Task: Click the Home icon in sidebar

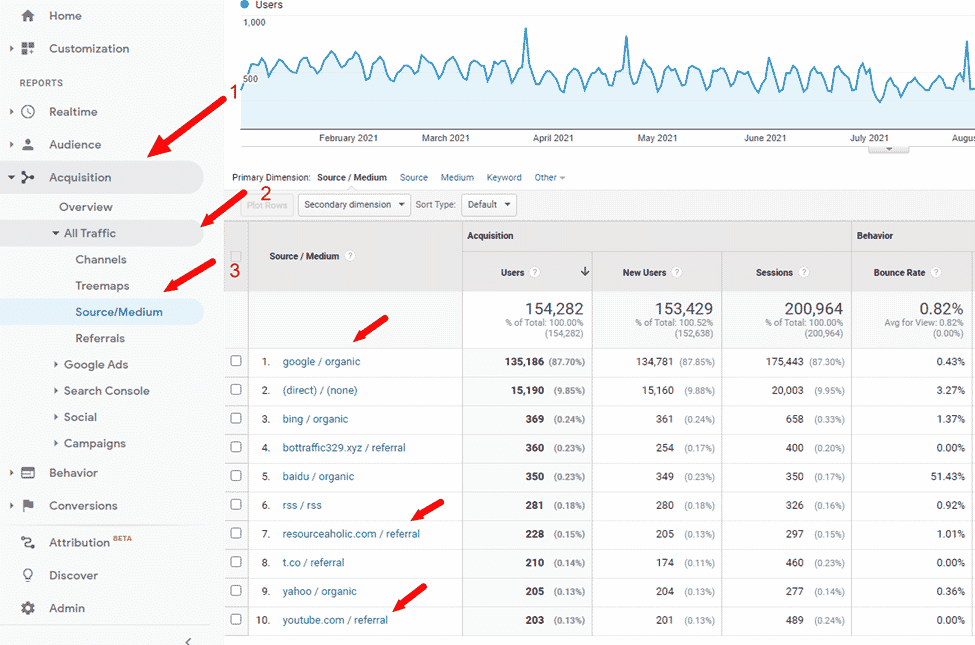Action: 27,16
